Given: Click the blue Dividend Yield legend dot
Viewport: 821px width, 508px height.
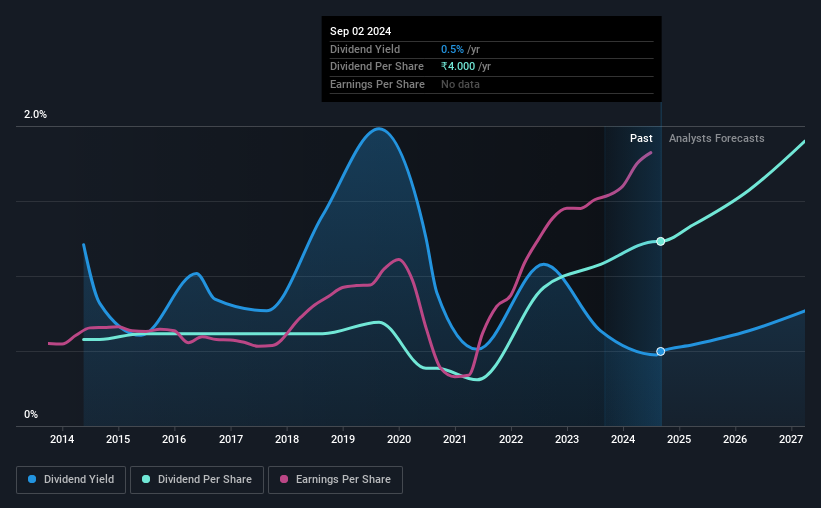Looking at the screenshot, I should 32,479.
